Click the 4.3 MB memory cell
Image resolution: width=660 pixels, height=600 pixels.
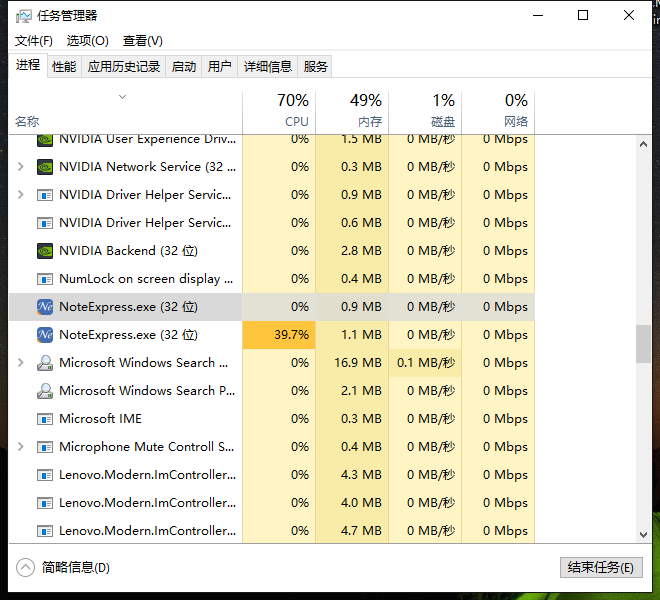[352, 475]
